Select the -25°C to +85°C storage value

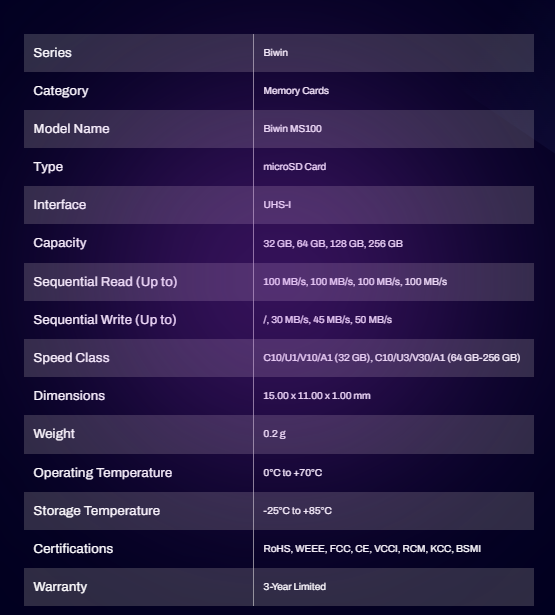297,511
